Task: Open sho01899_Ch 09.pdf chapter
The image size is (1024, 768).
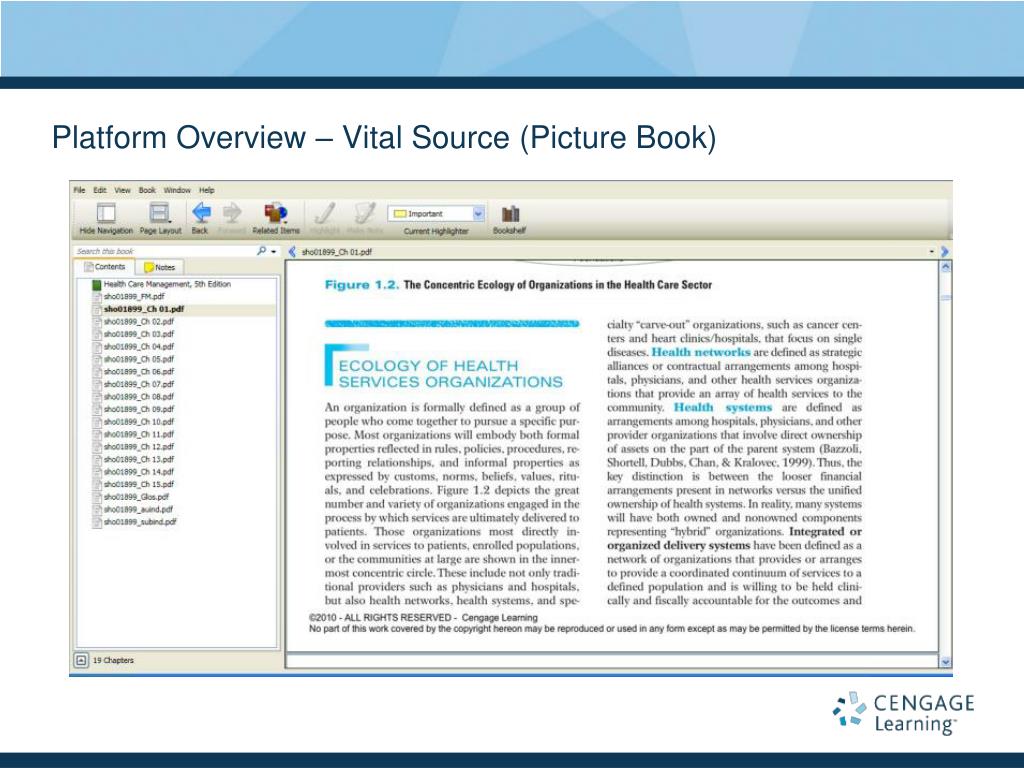Action: point(134,409)
